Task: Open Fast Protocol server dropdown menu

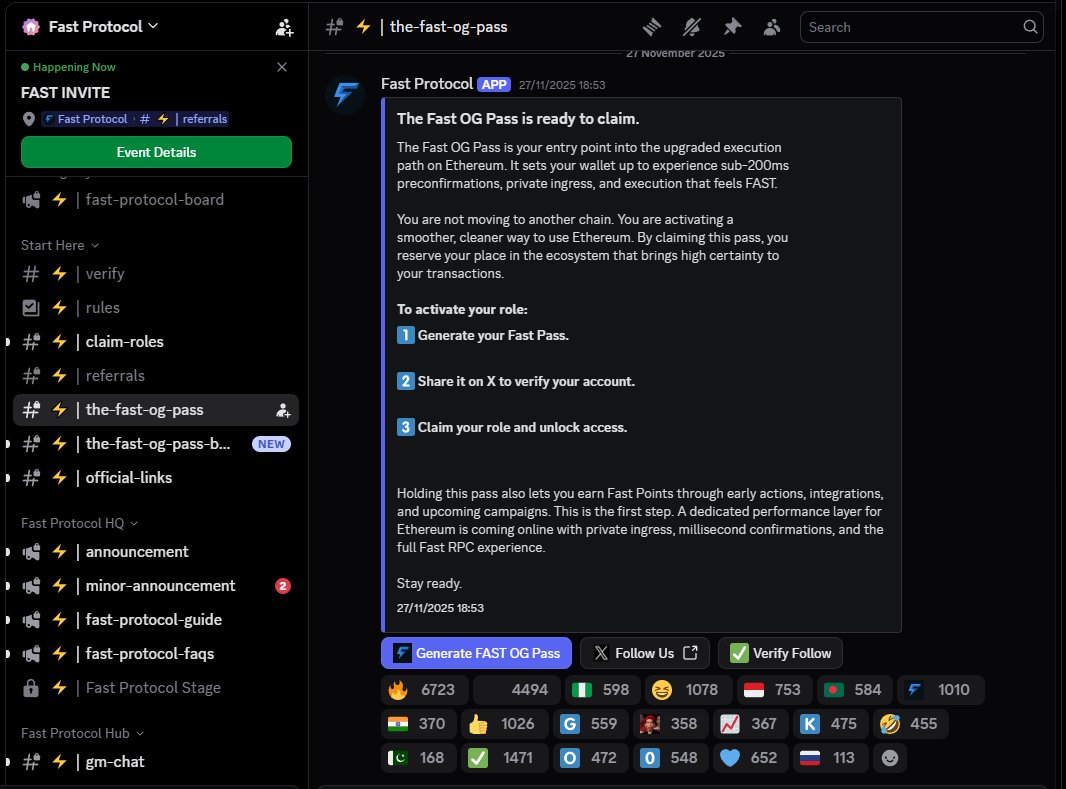Action: pos(103,27)
